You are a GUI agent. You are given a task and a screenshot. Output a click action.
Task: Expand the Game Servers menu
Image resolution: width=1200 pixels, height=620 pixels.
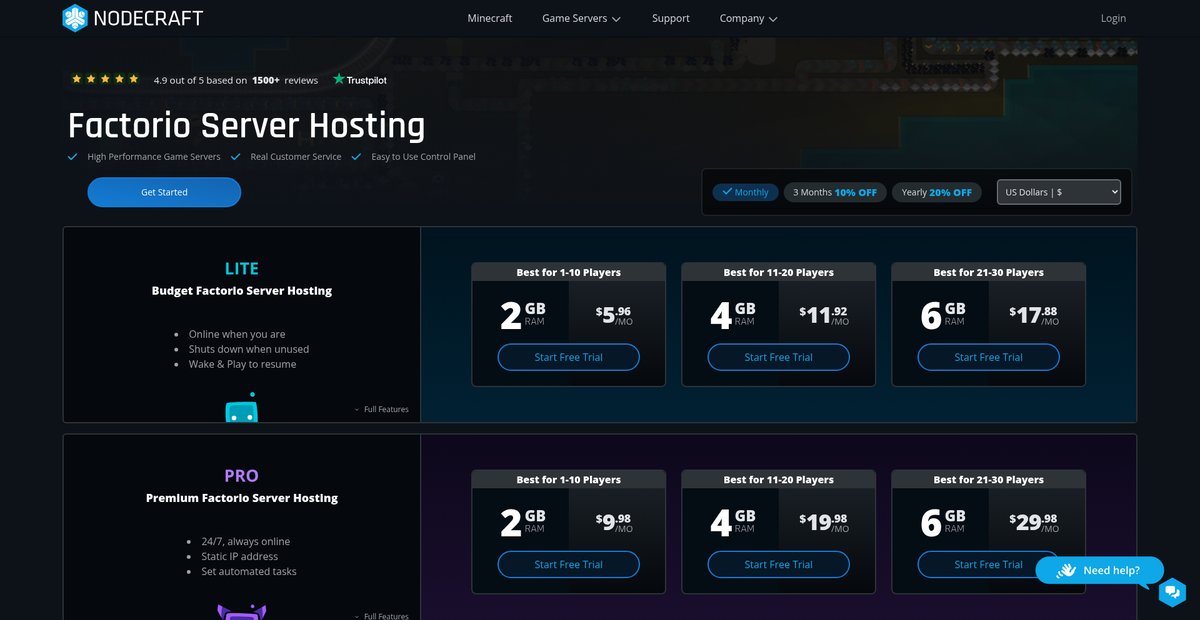[581, 18]
